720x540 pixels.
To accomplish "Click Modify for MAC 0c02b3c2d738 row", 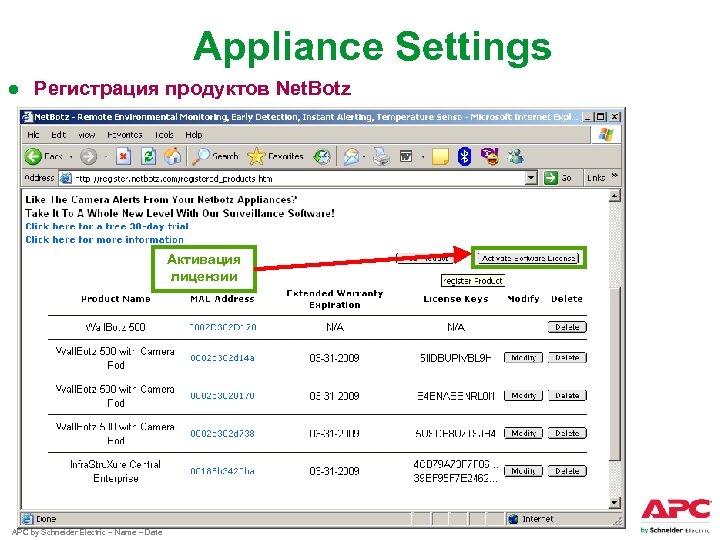I will (523, 433).
